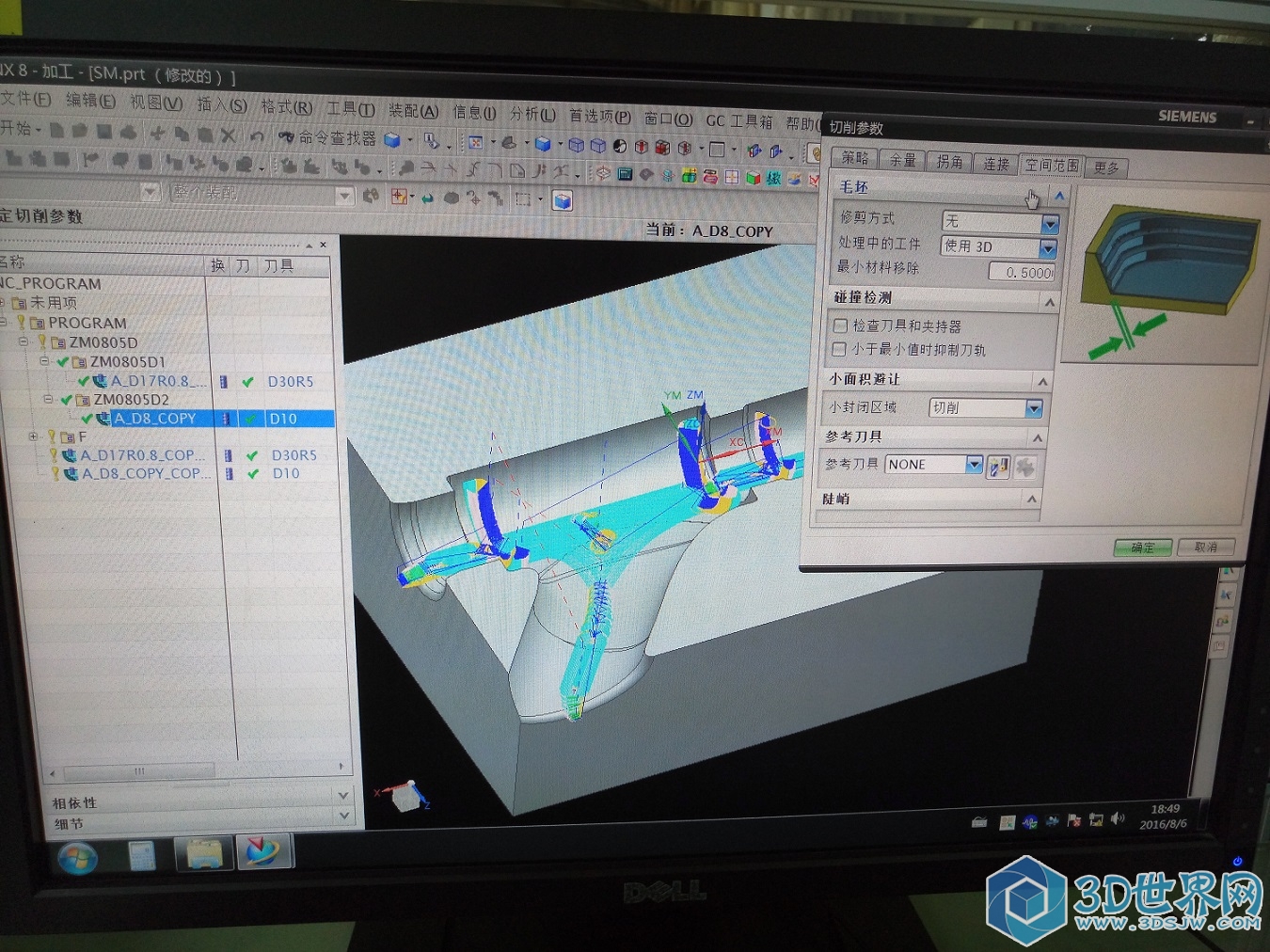The height and width of the screenshot is (952, 1270).
Task: Enable 小于最小值时抑制刀轨 checkbox
Action: [x=838, y=349]
